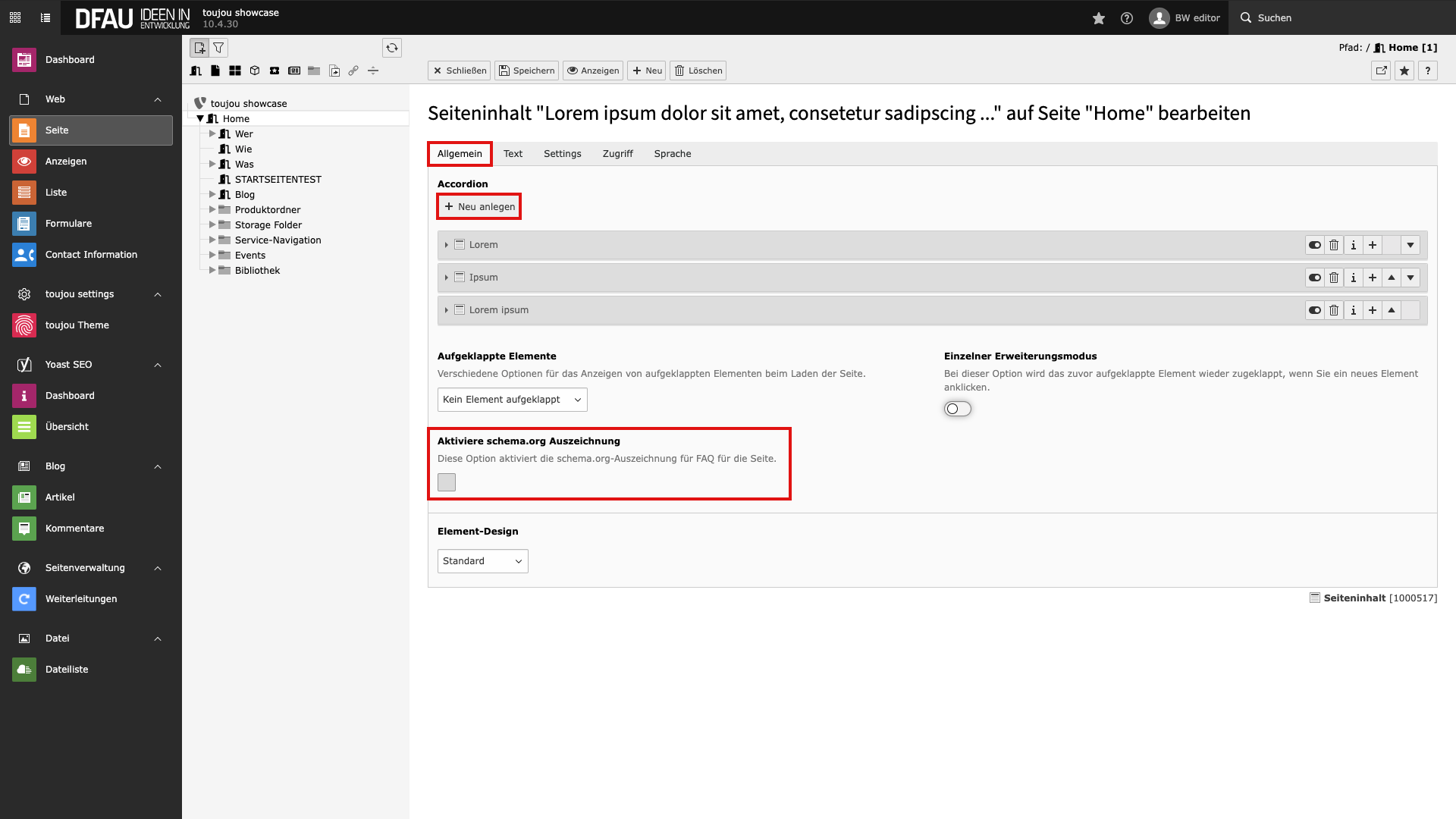Screen dimensions: 1456x819
Task: Click the Speichern button
Action: [526, 71]
